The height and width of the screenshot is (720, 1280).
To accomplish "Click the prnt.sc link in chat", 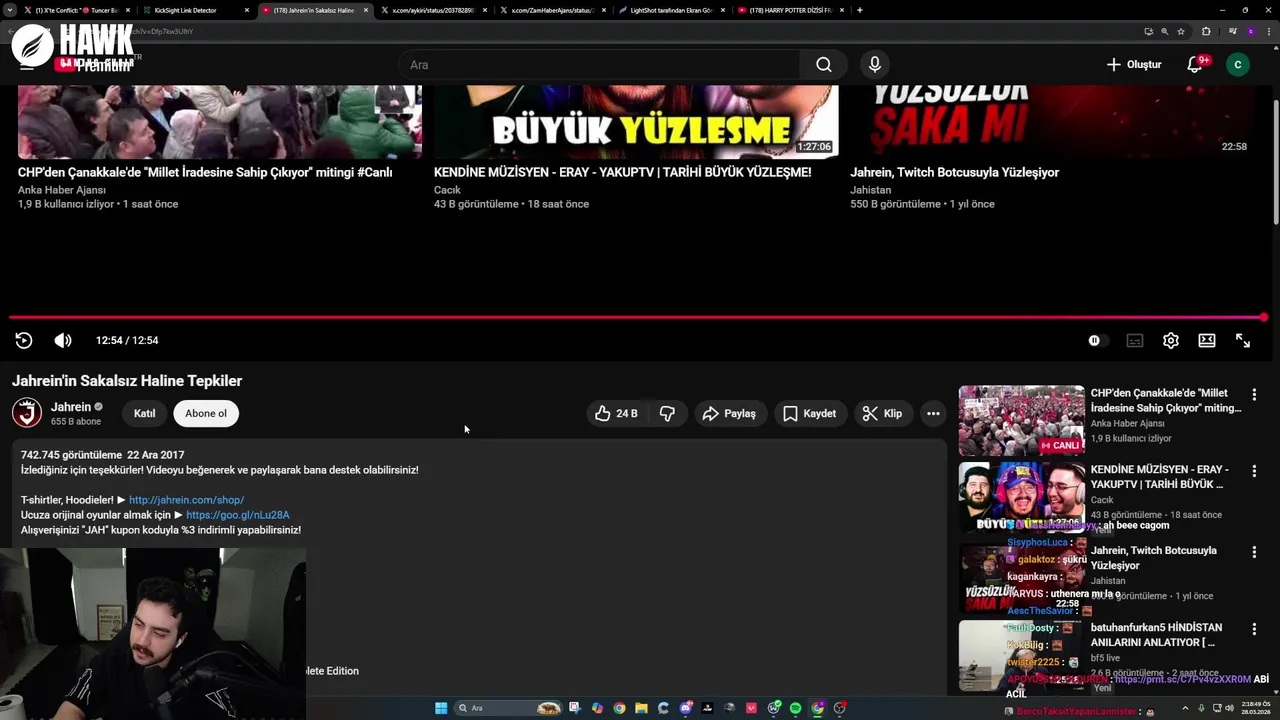I will coord(1183,679).
